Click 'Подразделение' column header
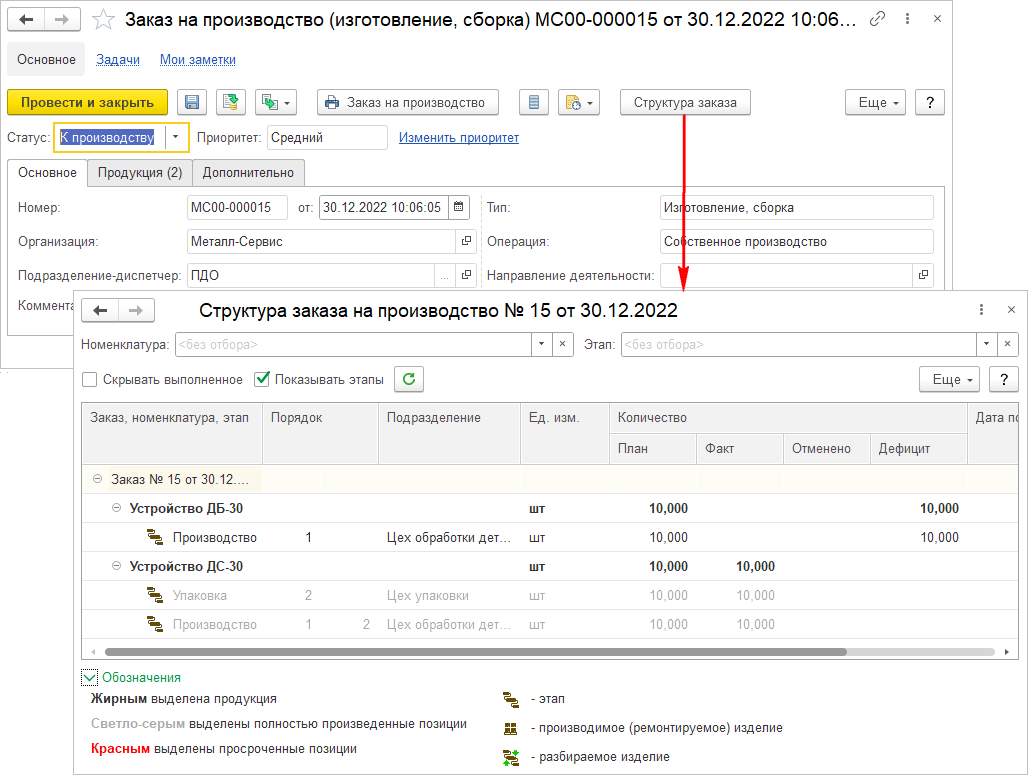The image size is (1030, 779). (x=449, y=434)
